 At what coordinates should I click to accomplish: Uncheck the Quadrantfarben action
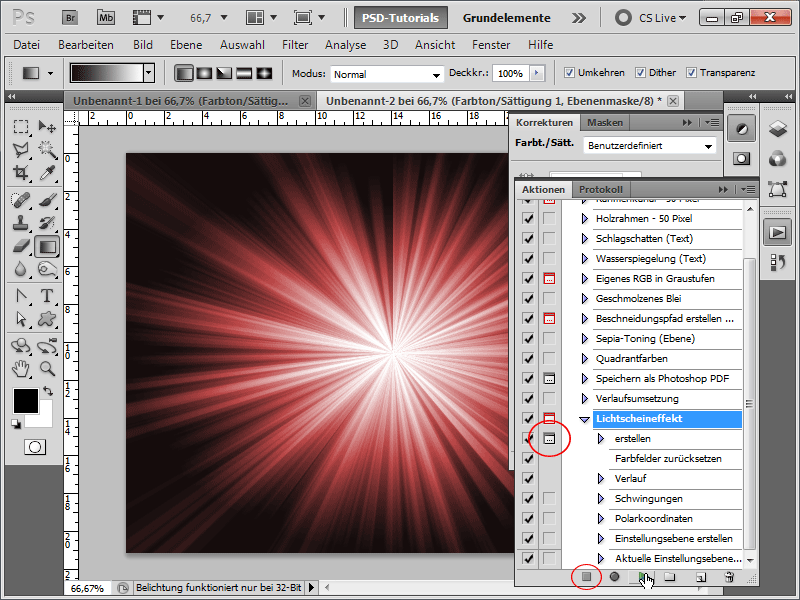(x=528, y=359)
